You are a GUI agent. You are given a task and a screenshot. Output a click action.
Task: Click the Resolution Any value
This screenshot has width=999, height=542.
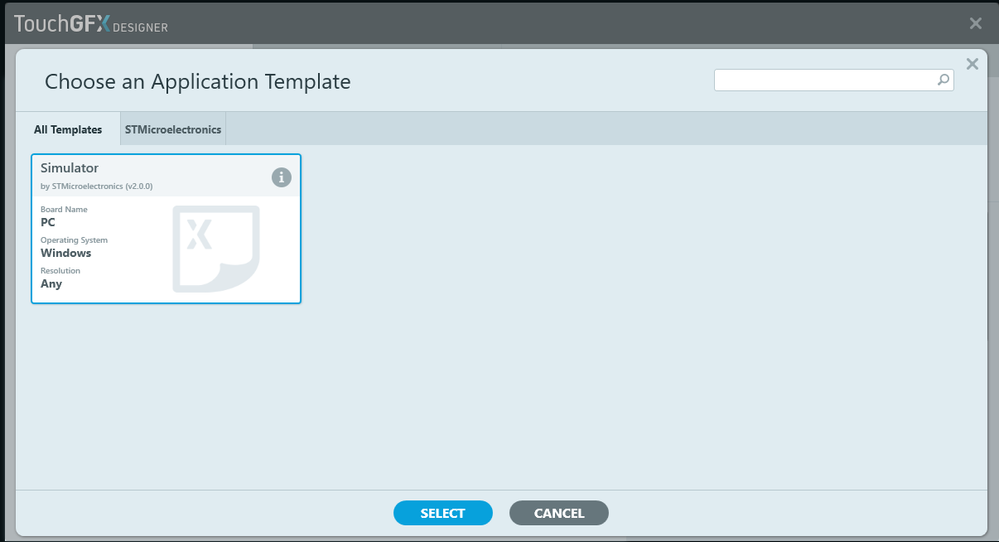point(51,283)
